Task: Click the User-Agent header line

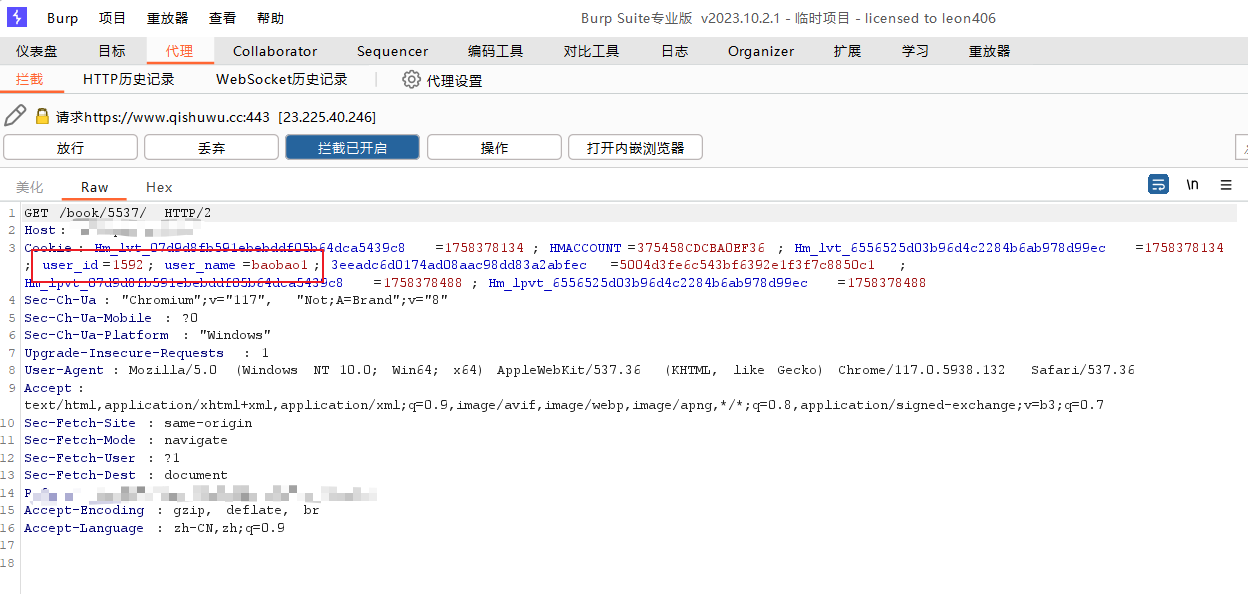Action: click(579, 370)
